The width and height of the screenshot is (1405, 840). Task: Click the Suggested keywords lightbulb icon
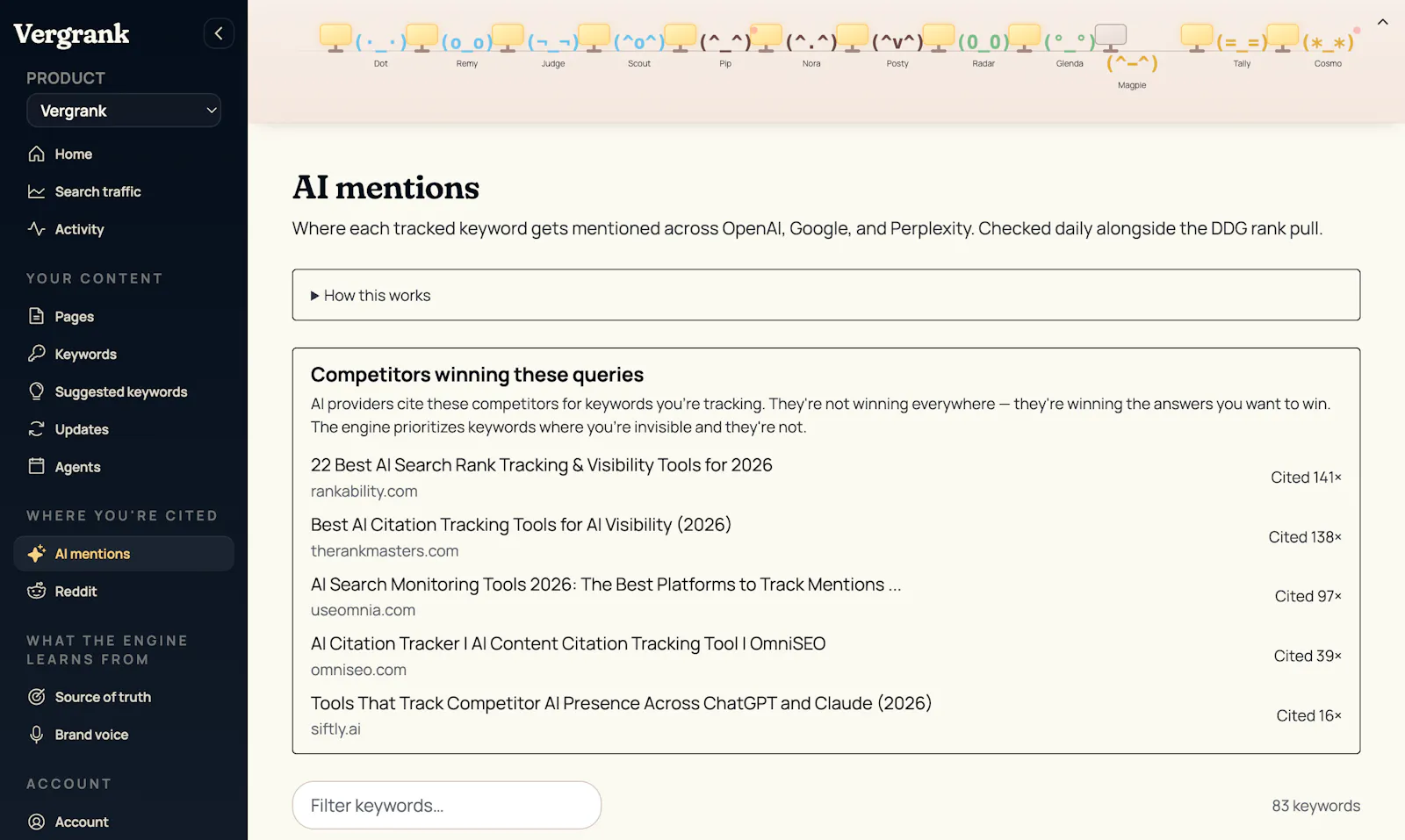tap(36, 391)
